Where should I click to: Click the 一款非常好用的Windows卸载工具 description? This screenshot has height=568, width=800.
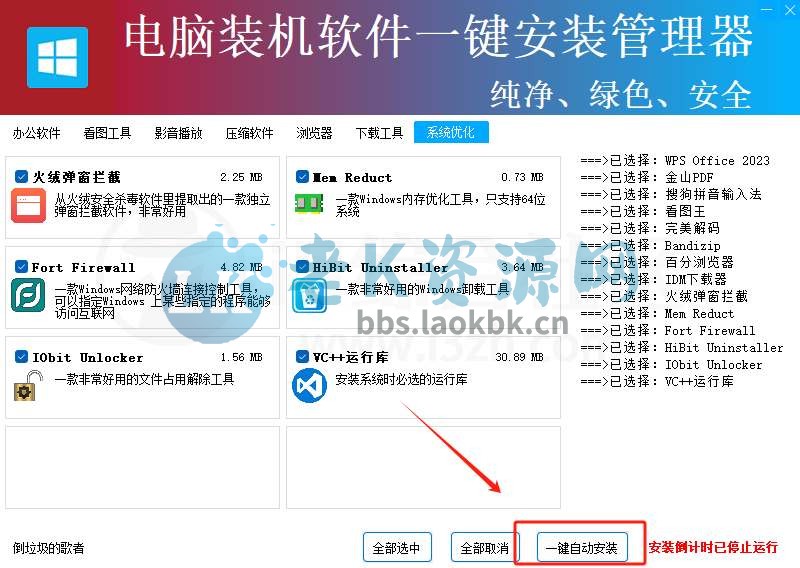422,289
